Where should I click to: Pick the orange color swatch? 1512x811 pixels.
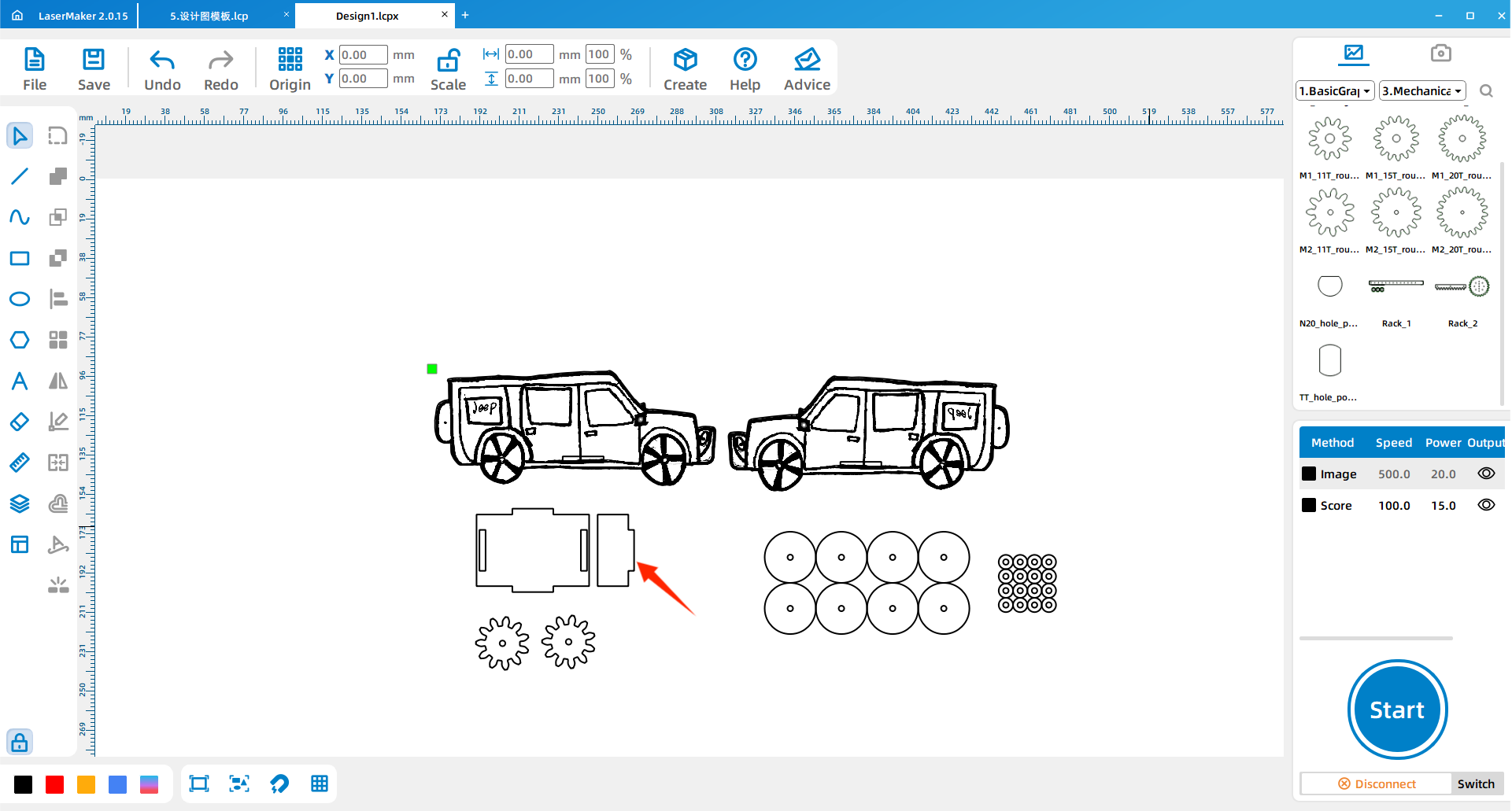pyautogui.click(x=87, y=784)
